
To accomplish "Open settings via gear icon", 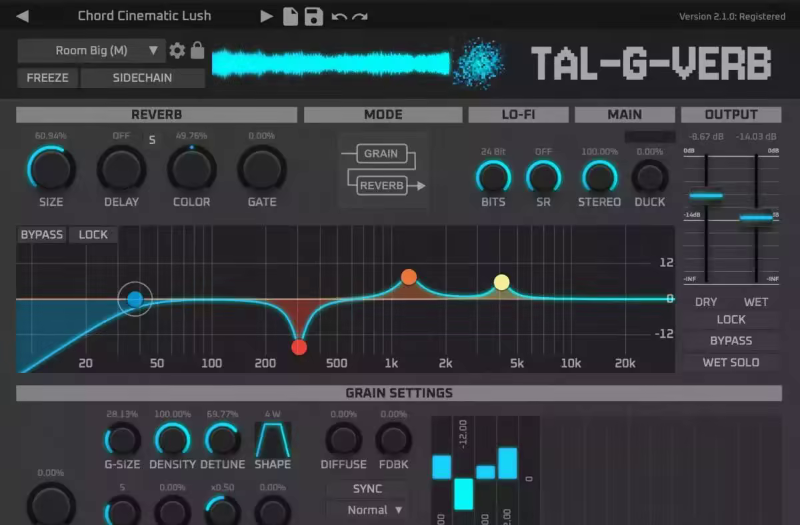I will 177,51.
